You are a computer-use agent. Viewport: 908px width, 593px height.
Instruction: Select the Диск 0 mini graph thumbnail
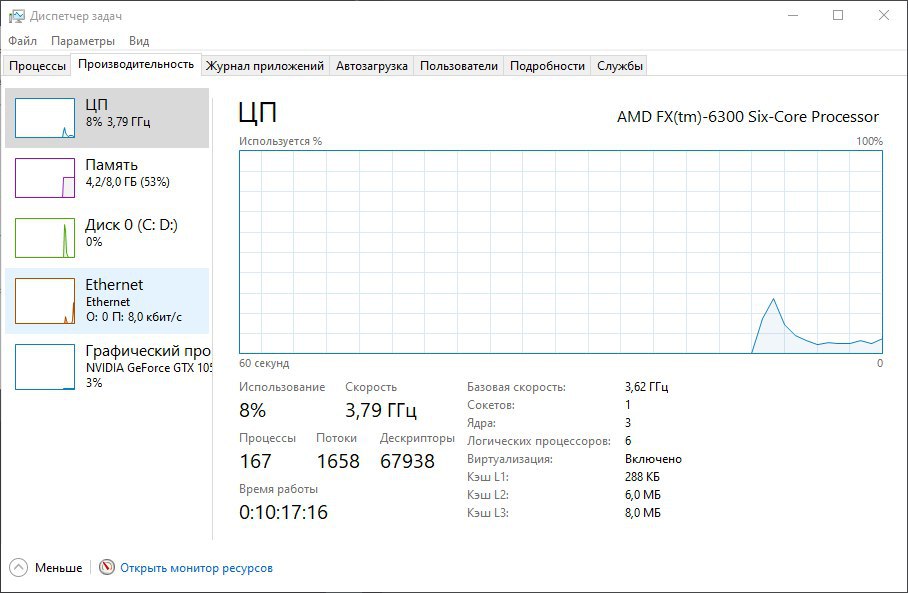pos(45,238)
